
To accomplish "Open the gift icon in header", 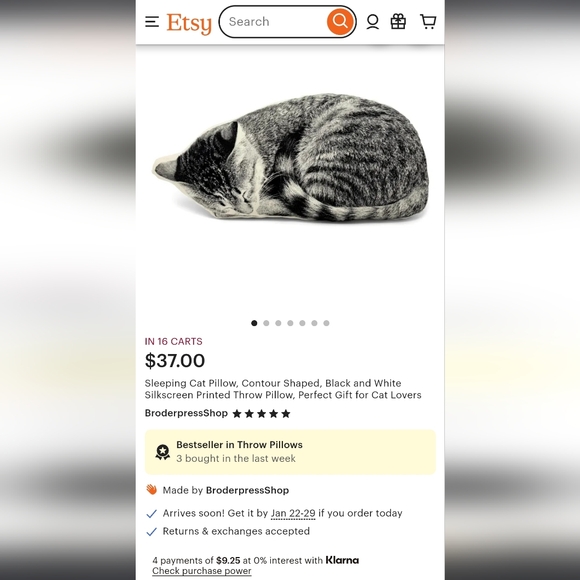I will [x=398, y=21].
